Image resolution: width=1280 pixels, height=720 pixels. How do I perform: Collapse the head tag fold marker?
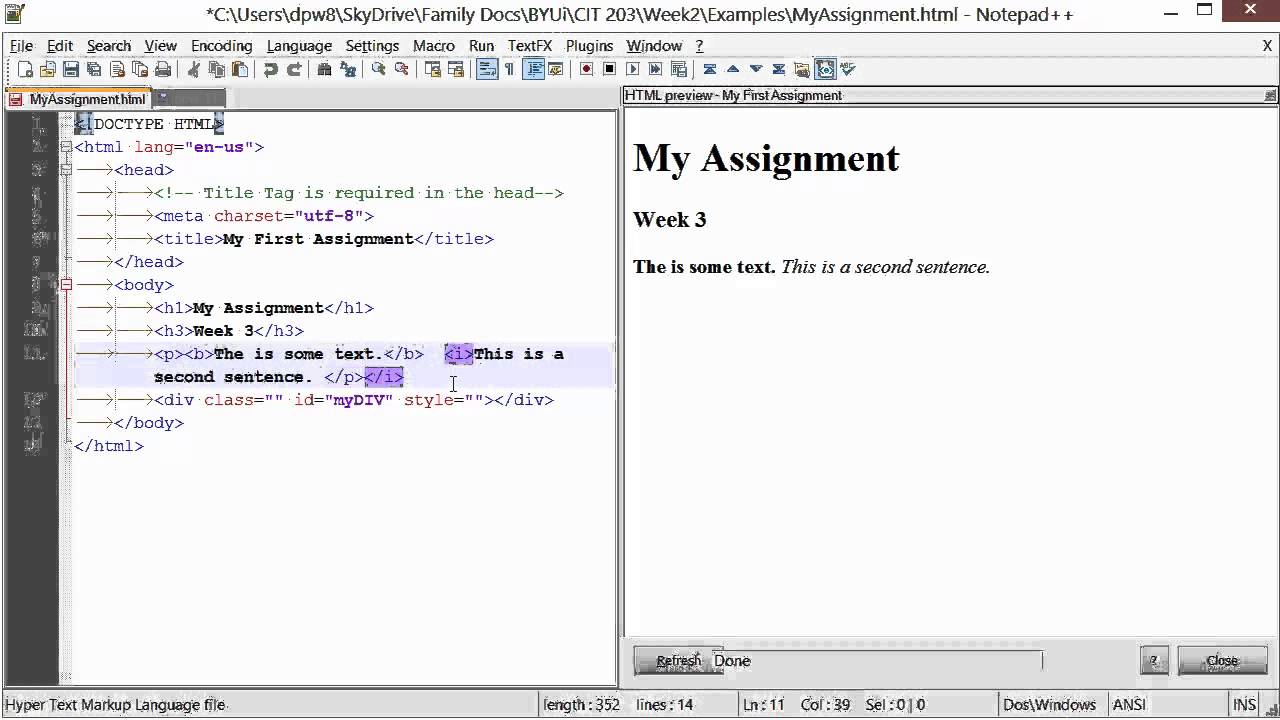coord(66,170)
